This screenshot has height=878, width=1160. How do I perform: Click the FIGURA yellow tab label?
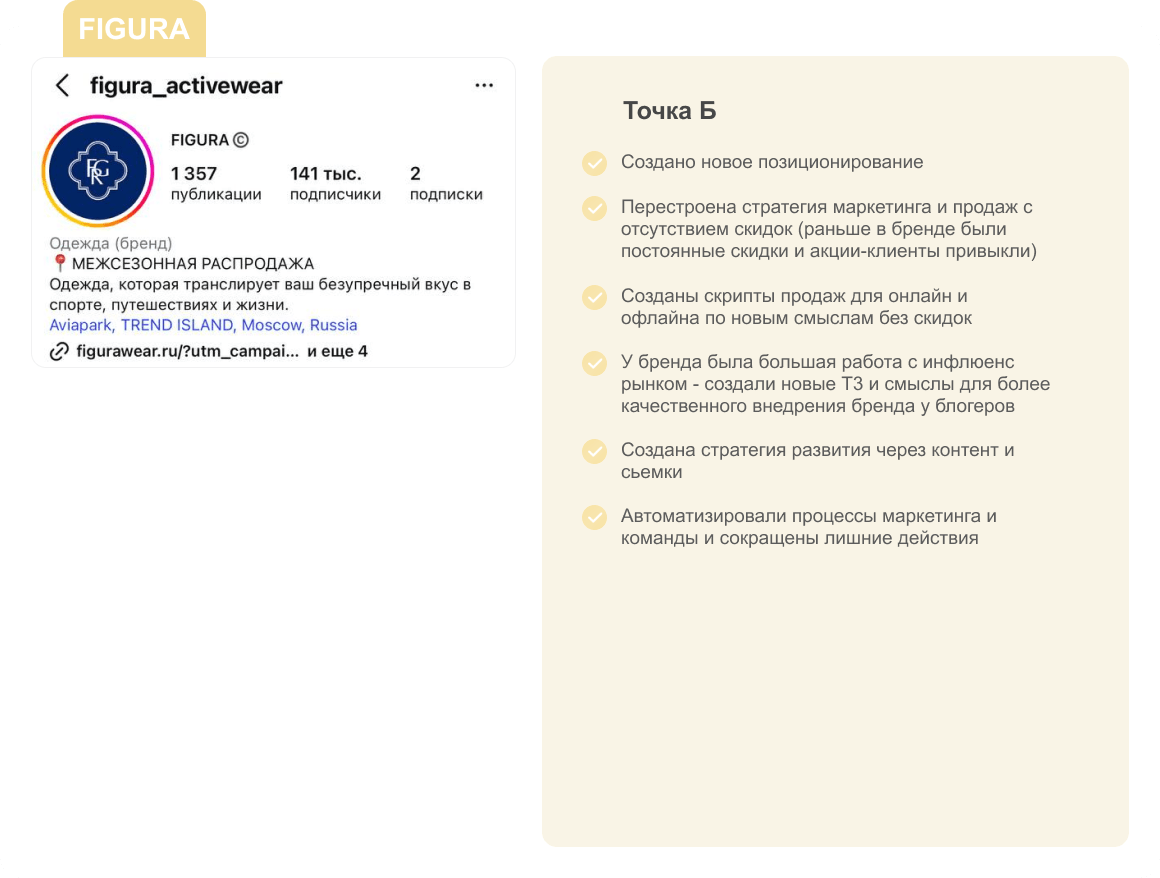[x=134, y=29]
